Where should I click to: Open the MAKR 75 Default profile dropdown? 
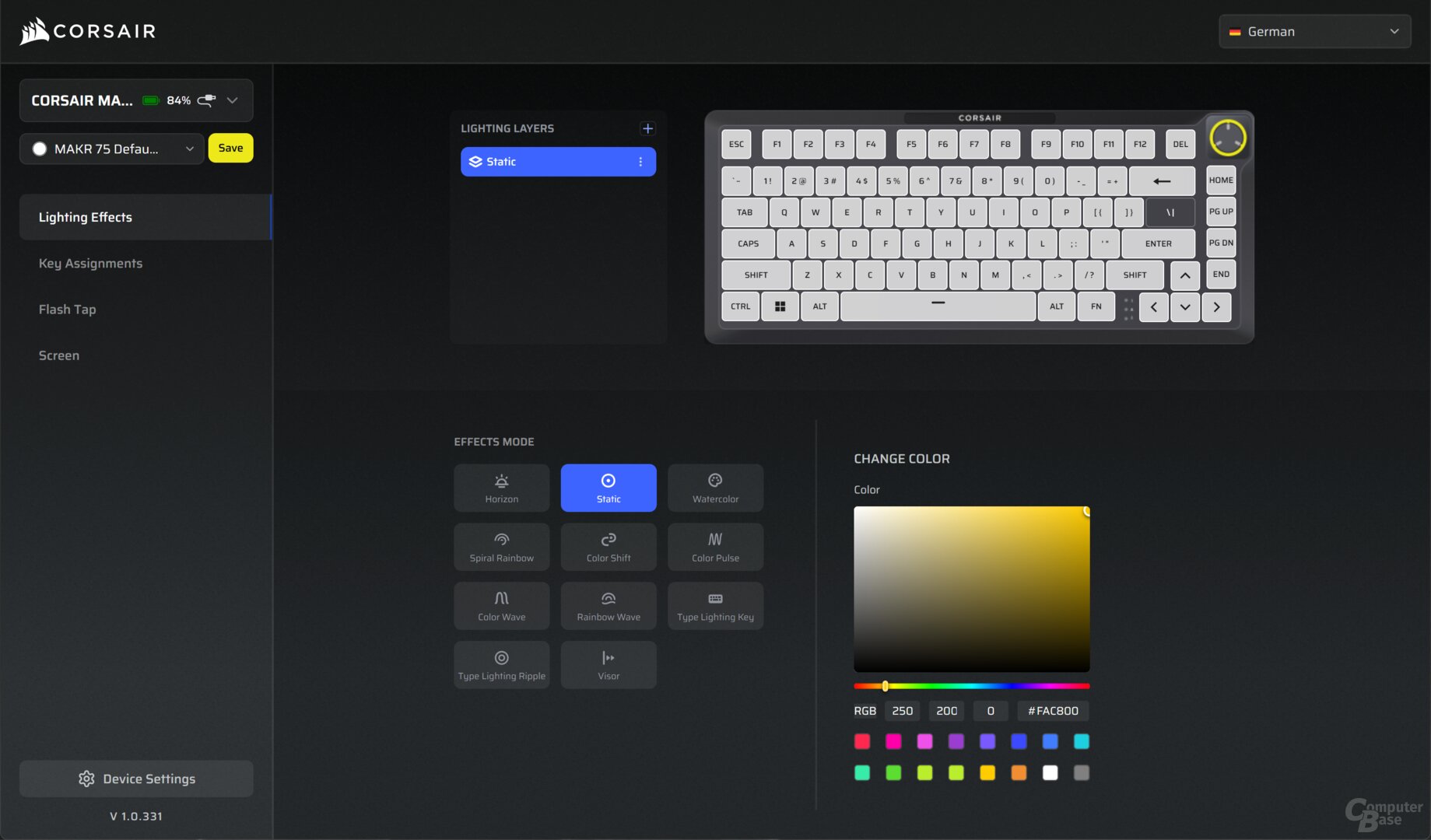(112, 149)
